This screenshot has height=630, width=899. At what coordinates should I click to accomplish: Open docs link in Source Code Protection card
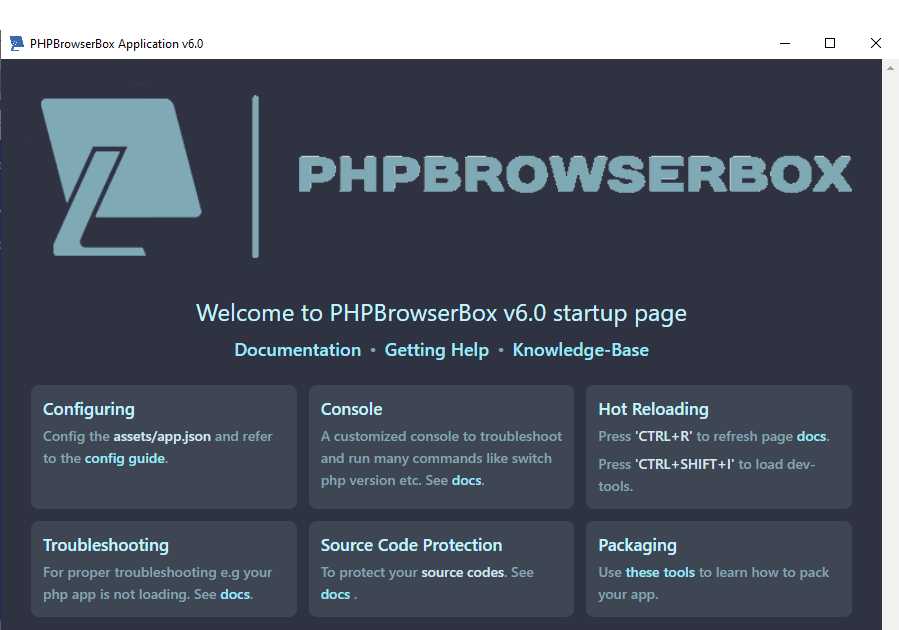click(335, 594)
